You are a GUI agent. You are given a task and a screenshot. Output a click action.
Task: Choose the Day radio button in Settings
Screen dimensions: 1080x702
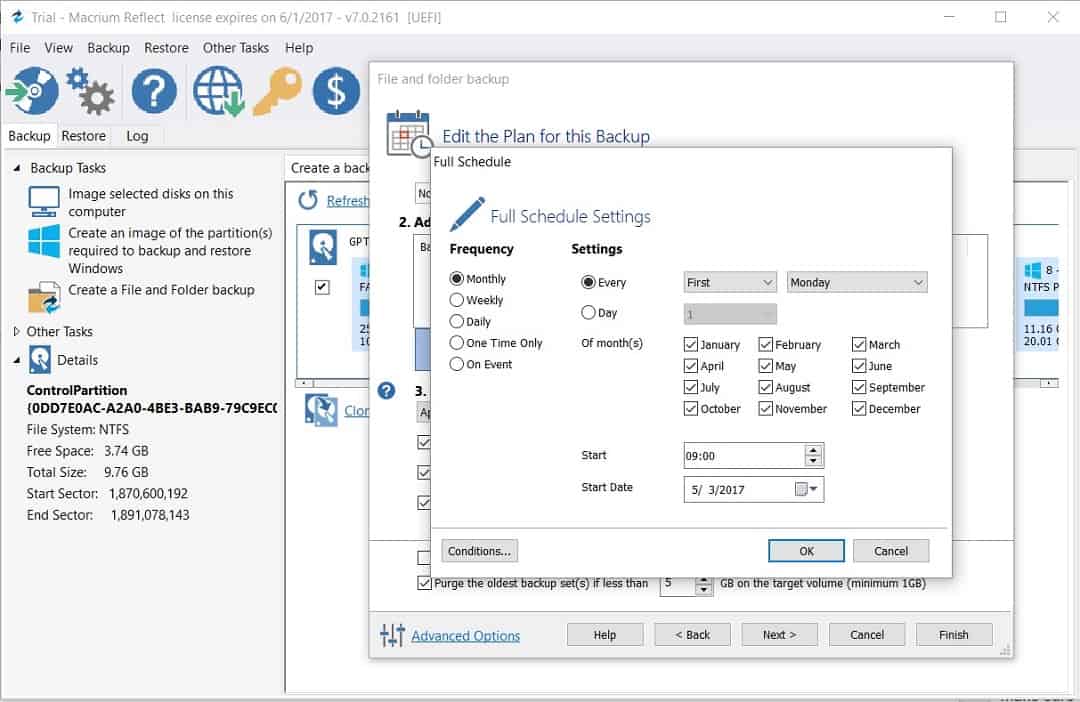(588, 312)
